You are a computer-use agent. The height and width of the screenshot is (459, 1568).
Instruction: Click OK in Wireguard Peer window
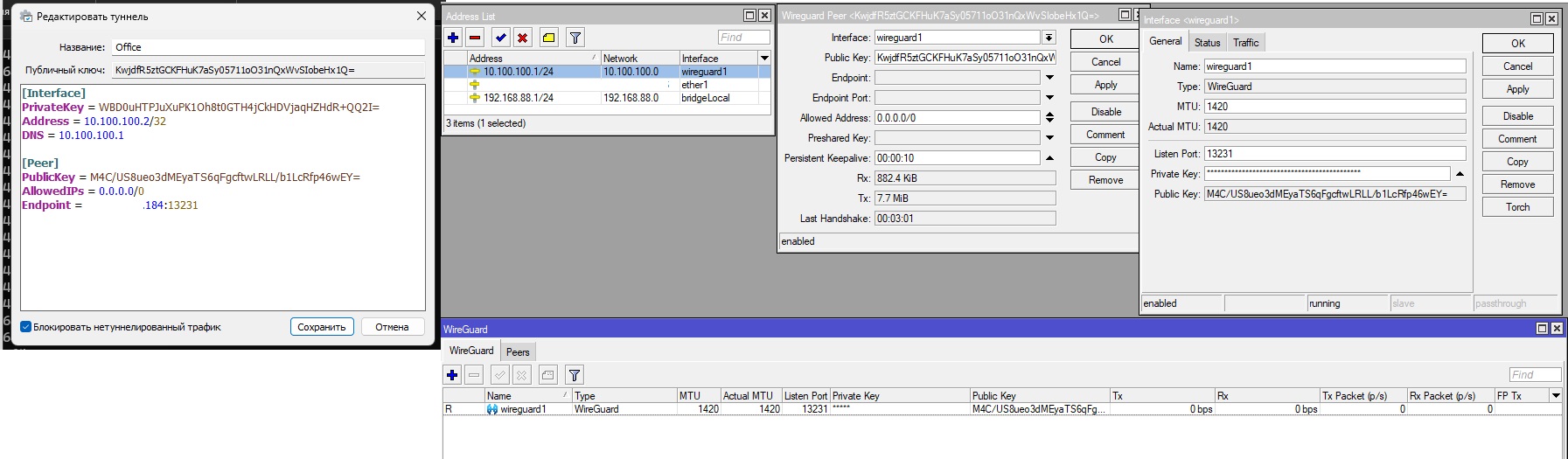point(1105,39)
